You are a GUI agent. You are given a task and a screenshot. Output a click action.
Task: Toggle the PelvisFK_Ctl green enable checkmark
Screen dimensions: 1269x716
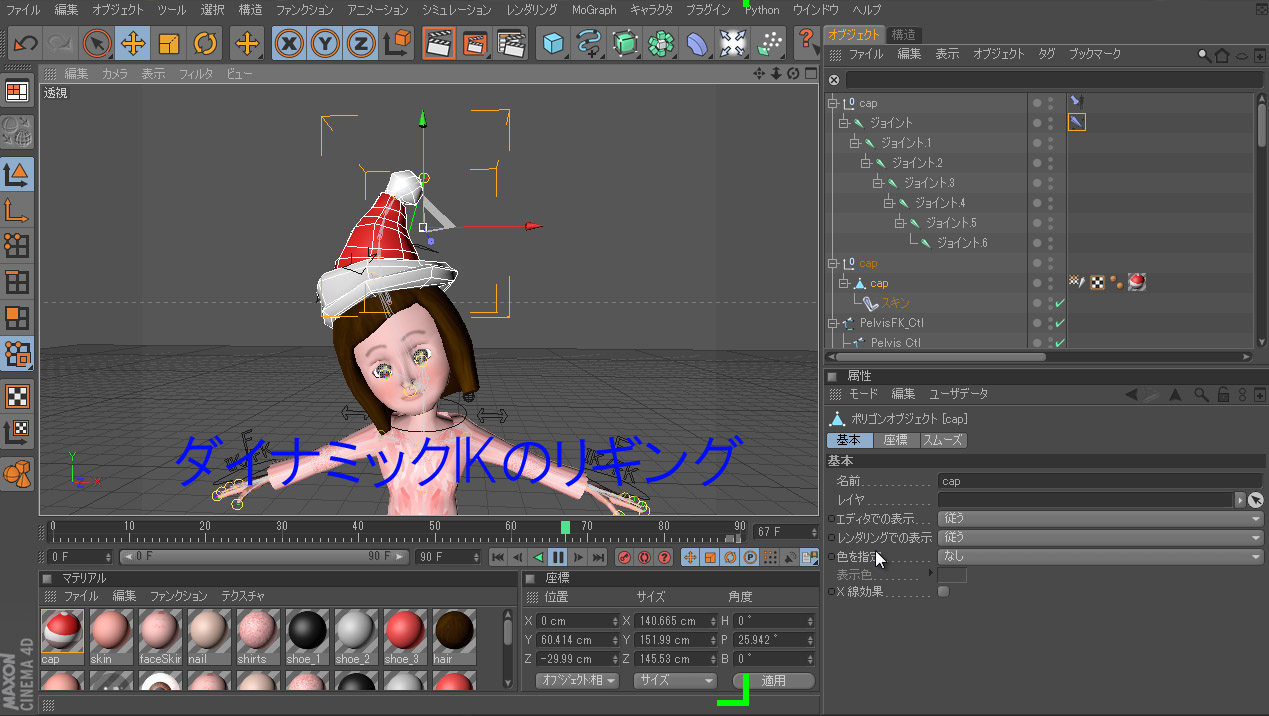pos(1060,323)
